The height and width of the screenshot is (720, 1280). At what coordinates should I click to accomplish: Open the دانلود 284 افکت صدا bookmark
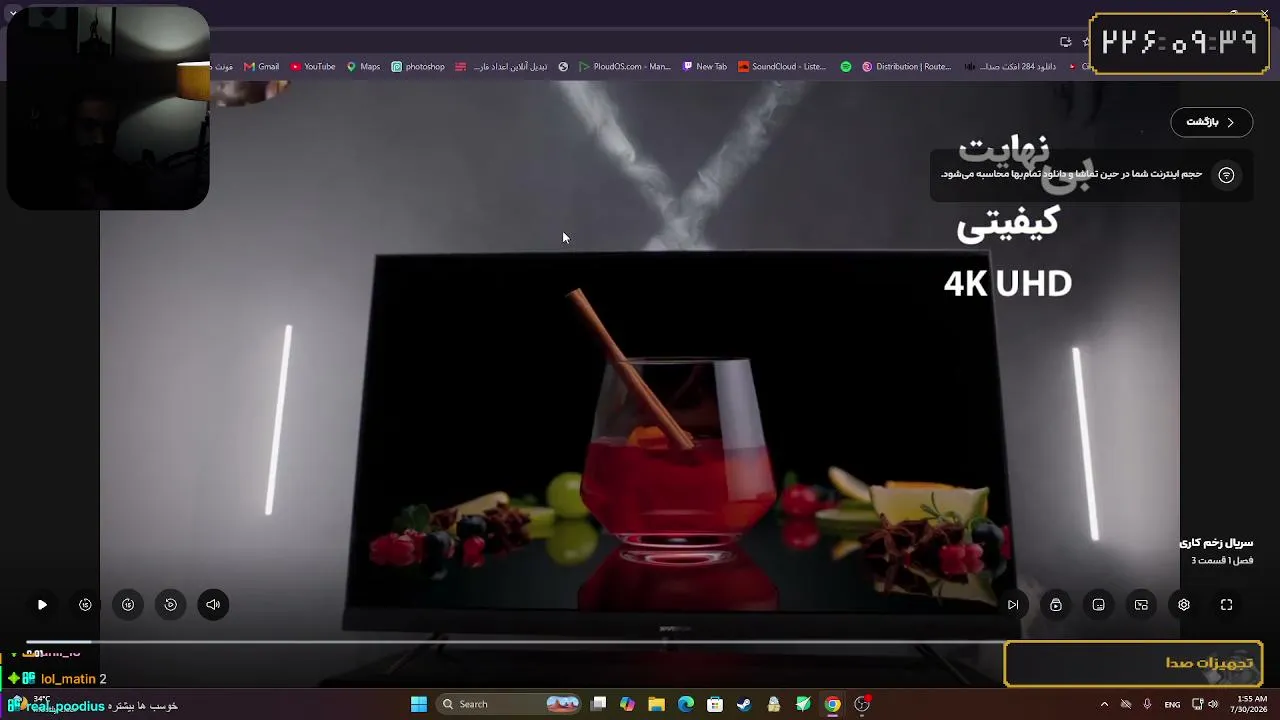click(1010, 67)
